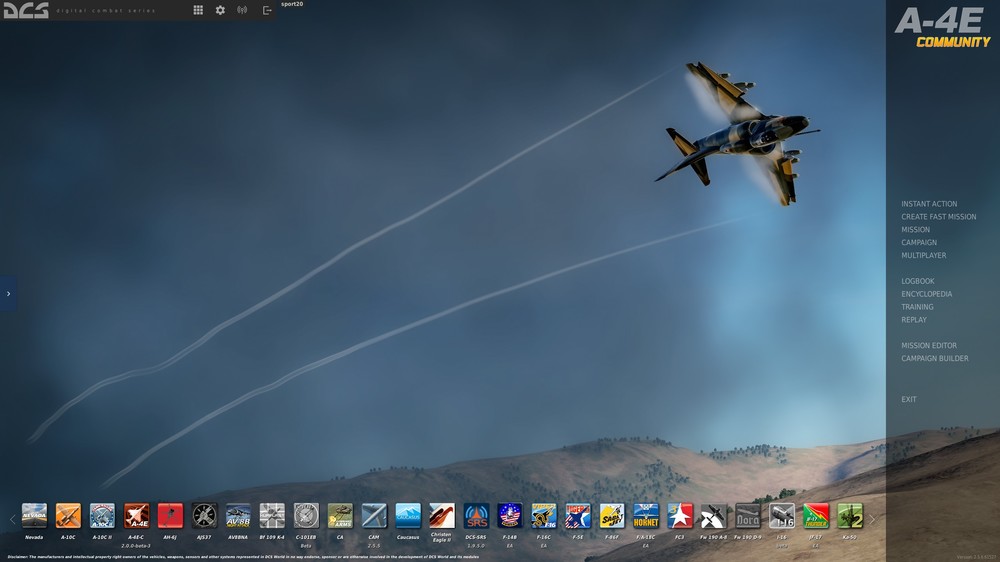
Task: Open the CA Combined Arms icon
Action: pos(340,515)
